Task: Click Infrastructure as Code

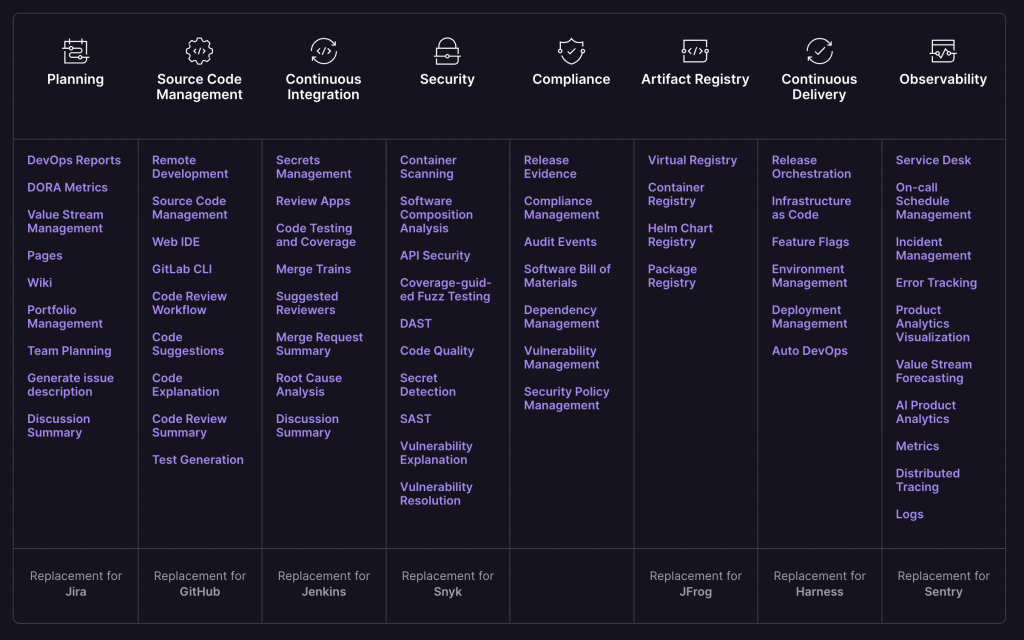Action: pyautogui.click(x=811, y=208)
